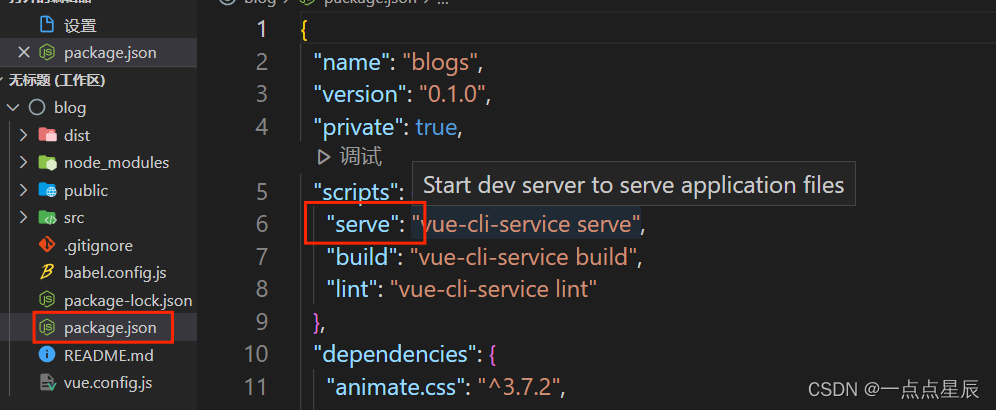This screenshot has height=410, width=996.
Task: Click the git icon next to .gitignore
Action: 47,245
